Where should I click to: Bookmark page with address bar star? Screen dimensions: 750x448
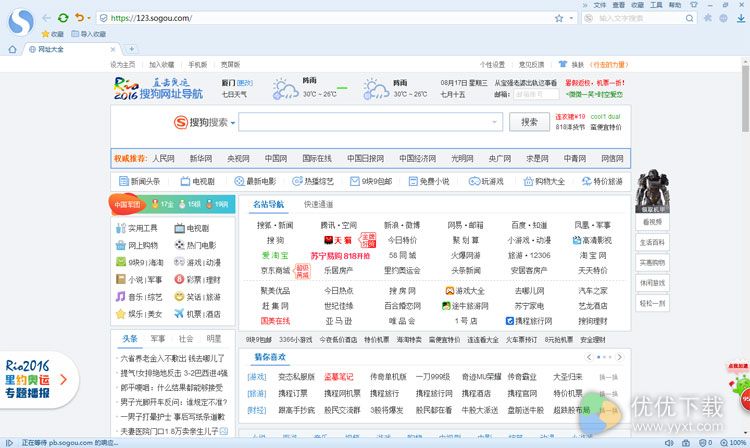click(559, 18)
